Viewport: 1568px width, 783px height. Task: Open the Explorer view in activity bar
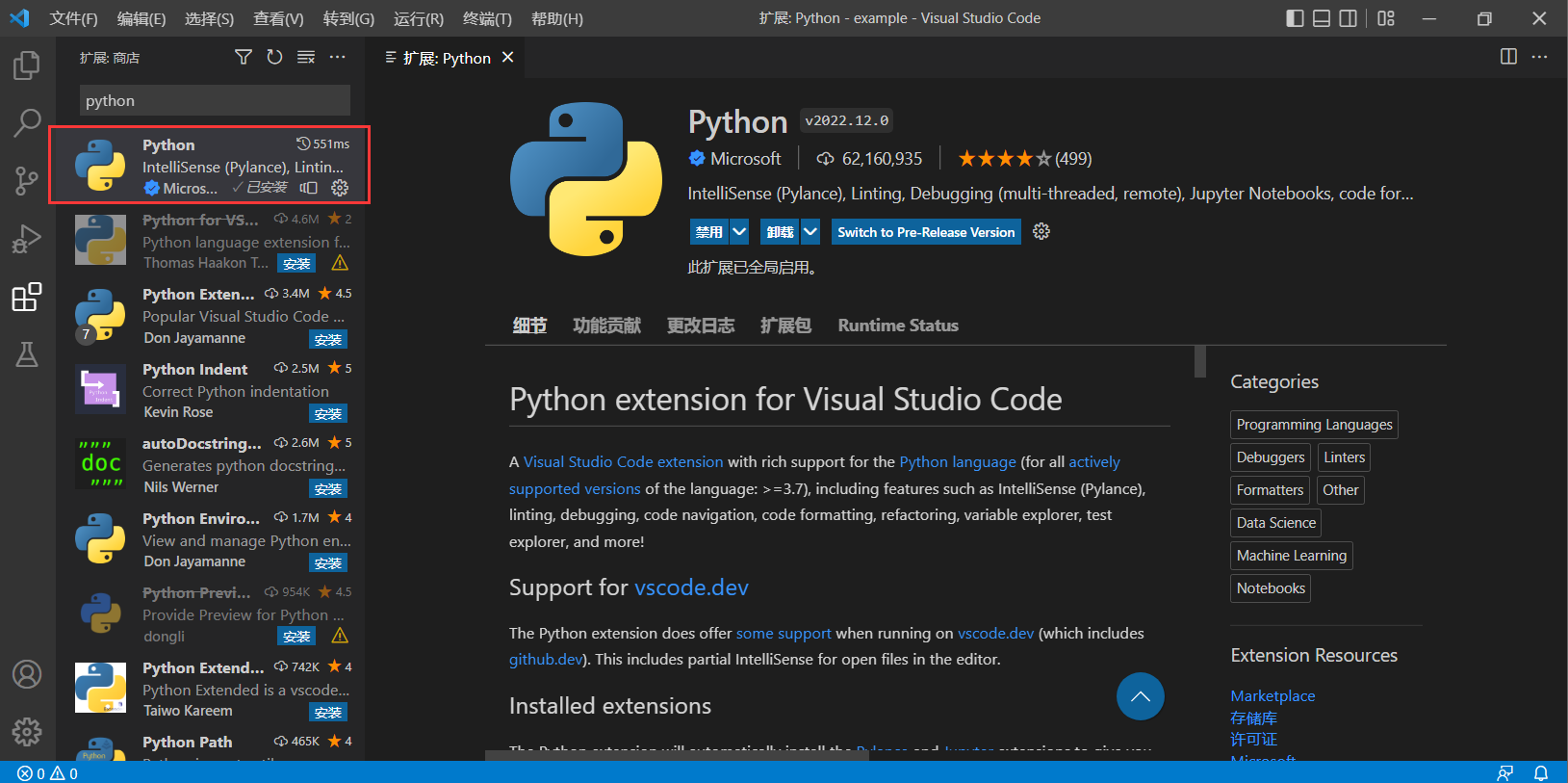tap(27, 65)
